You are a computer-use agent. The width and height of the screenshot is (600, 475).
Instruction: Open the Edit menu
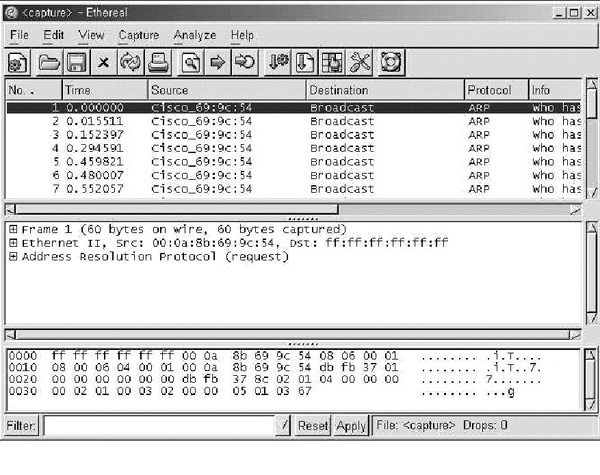point(53,35)
